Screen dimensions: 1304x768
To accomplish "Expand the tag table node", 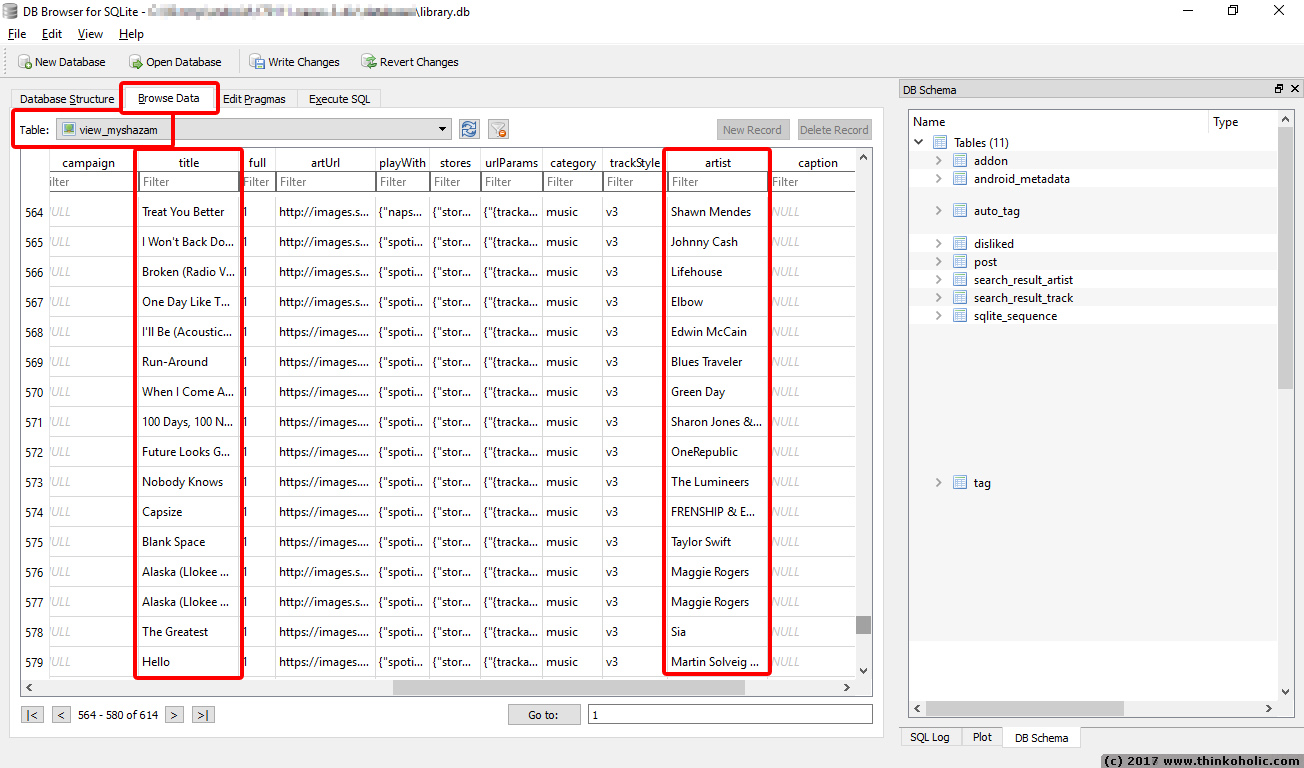I will click(938, 483).
